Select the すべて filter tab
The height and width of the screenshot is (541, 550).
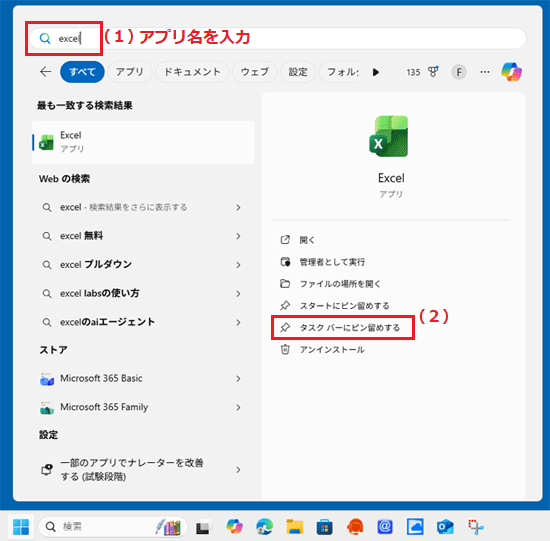coord(82,72)
